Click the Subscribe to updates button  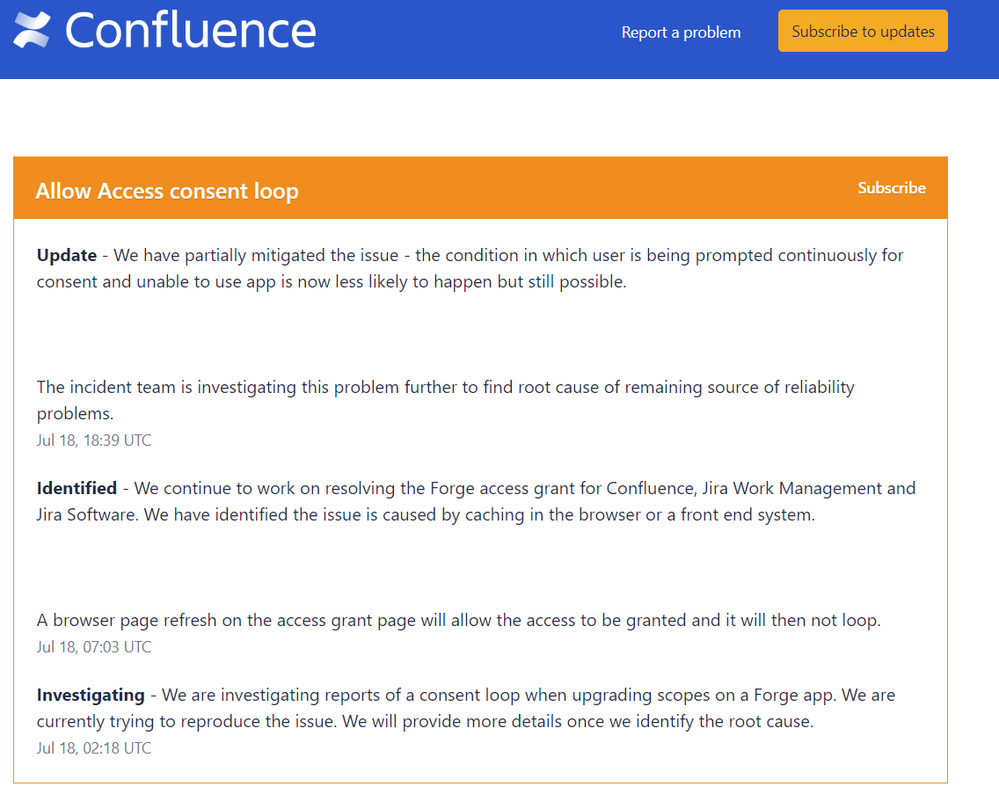[863, 31]
